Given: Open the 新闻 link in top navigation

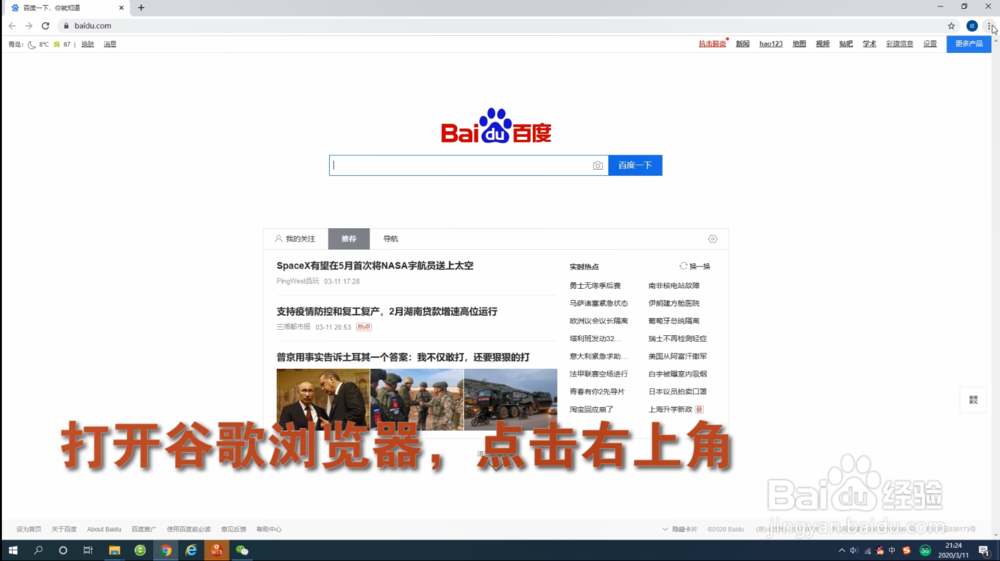Looking at the screenshot, I should point(742,44).
